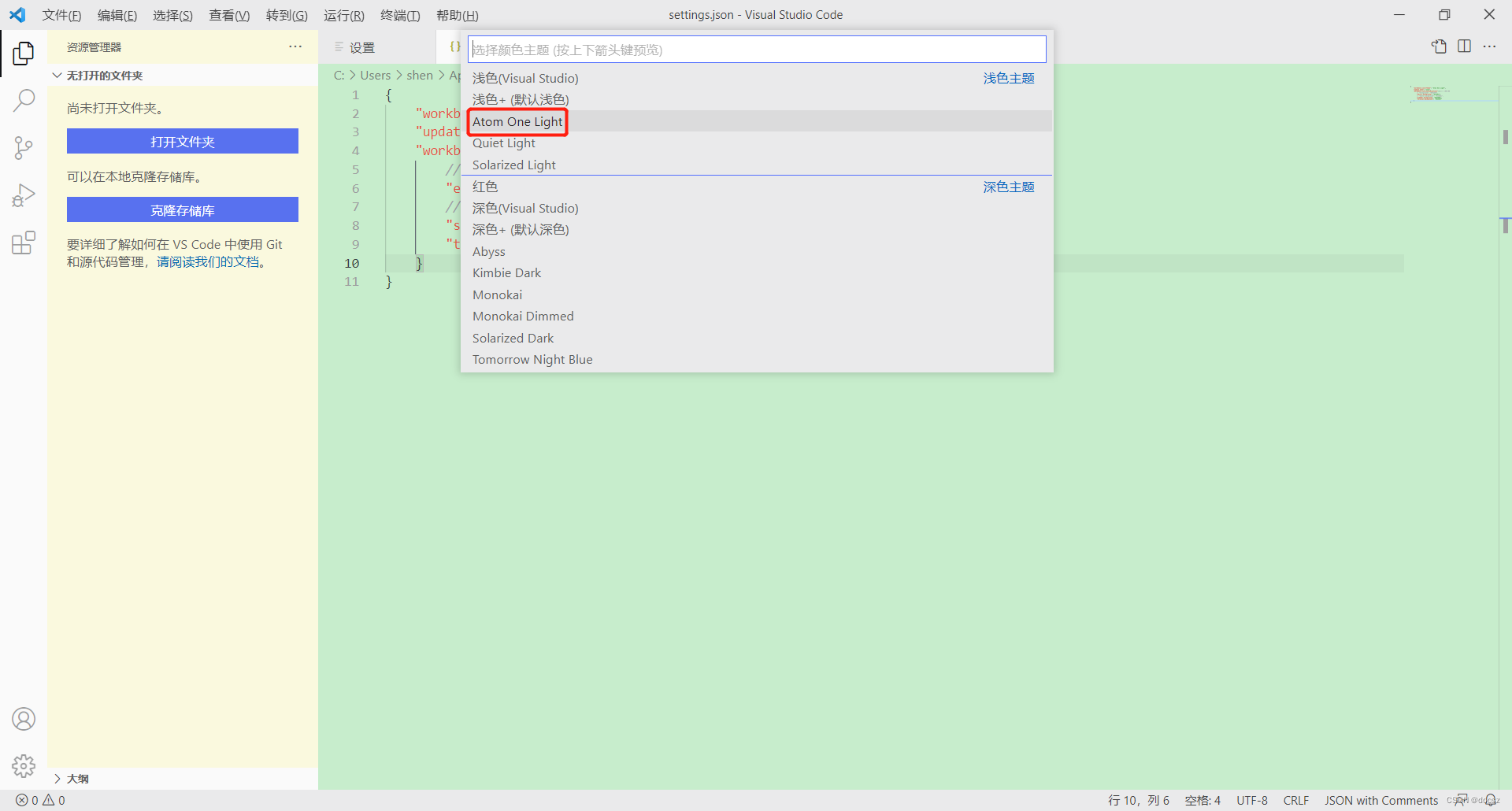Select the Quiet Light theme

(x=757, y=143)
